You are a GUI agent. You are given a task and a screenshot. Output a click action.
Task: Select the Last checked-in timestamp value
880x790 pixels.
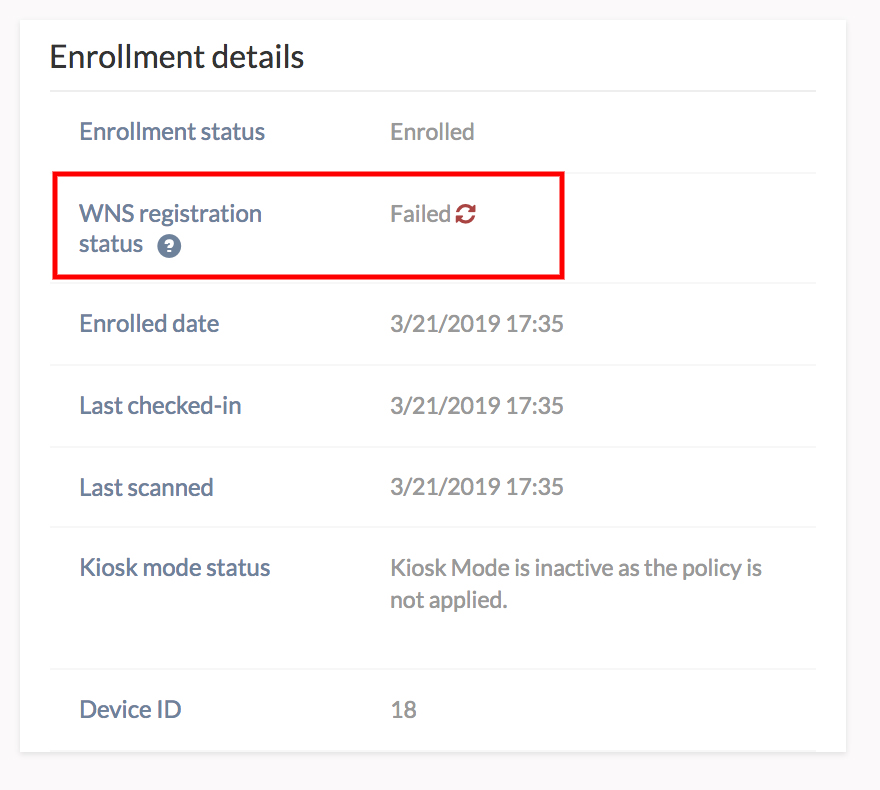click(476, 406)
